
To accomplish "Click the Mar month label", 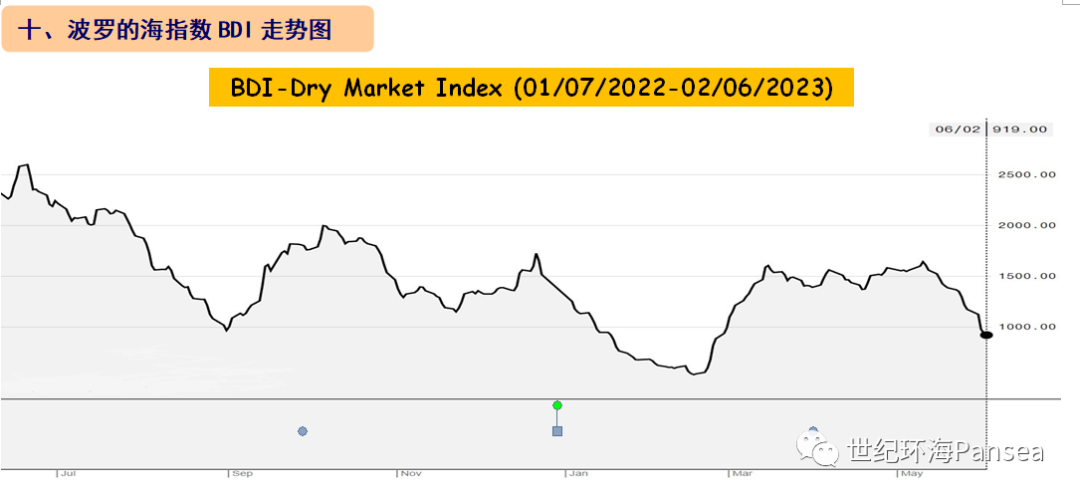I will point(742,474).
